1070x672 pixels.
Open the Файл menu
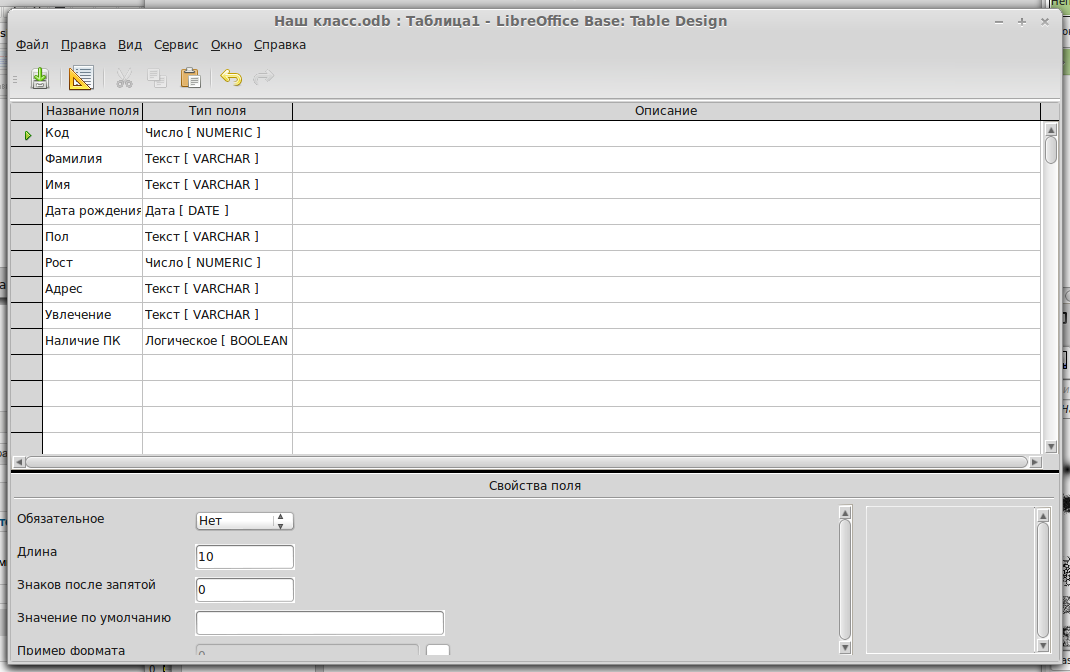32,45
